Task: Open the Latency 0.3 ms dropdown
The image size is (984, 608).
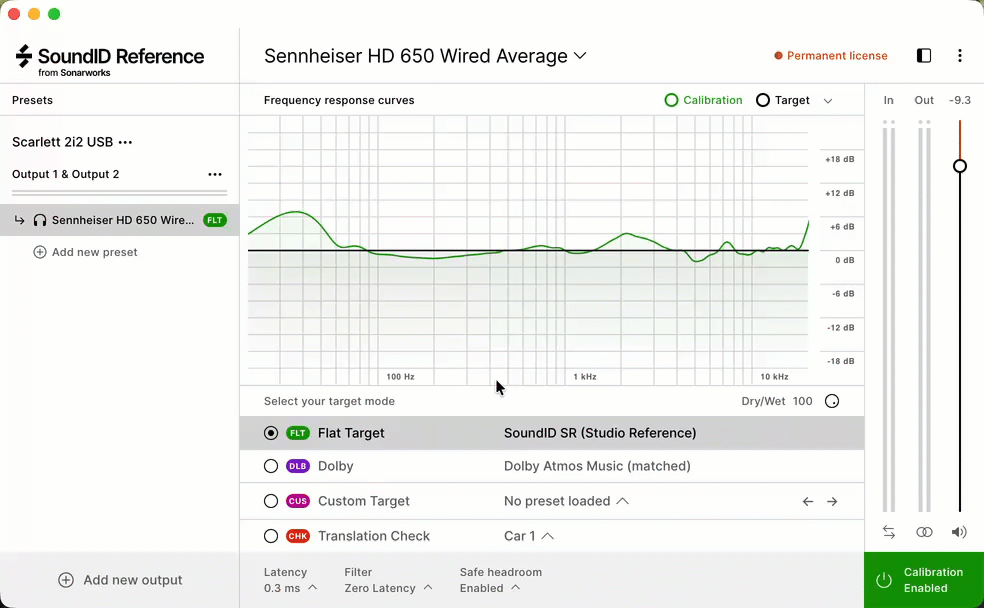Action: [292, 588]
